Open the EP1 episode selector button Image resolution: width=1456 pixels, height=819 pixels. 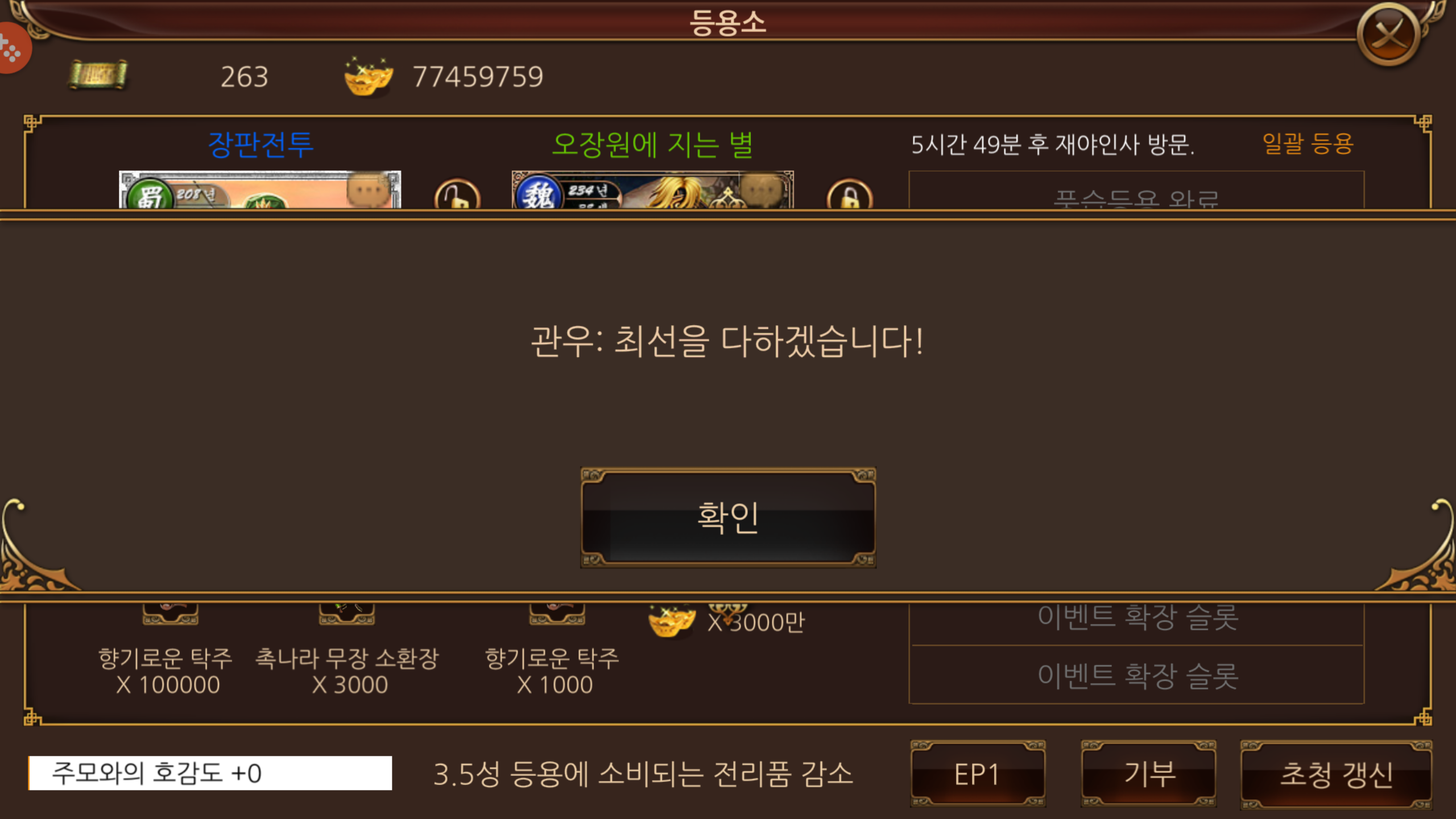978,773
